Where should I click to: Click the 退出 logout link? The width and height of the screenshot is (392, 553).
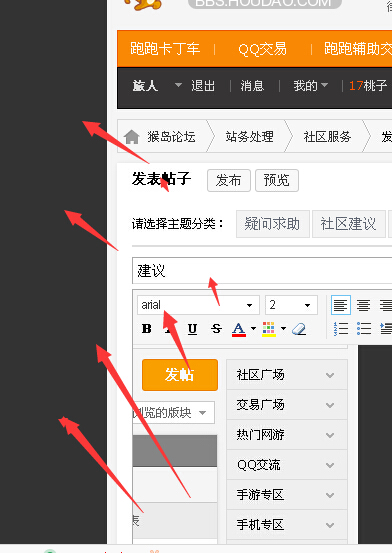point(203,86)
